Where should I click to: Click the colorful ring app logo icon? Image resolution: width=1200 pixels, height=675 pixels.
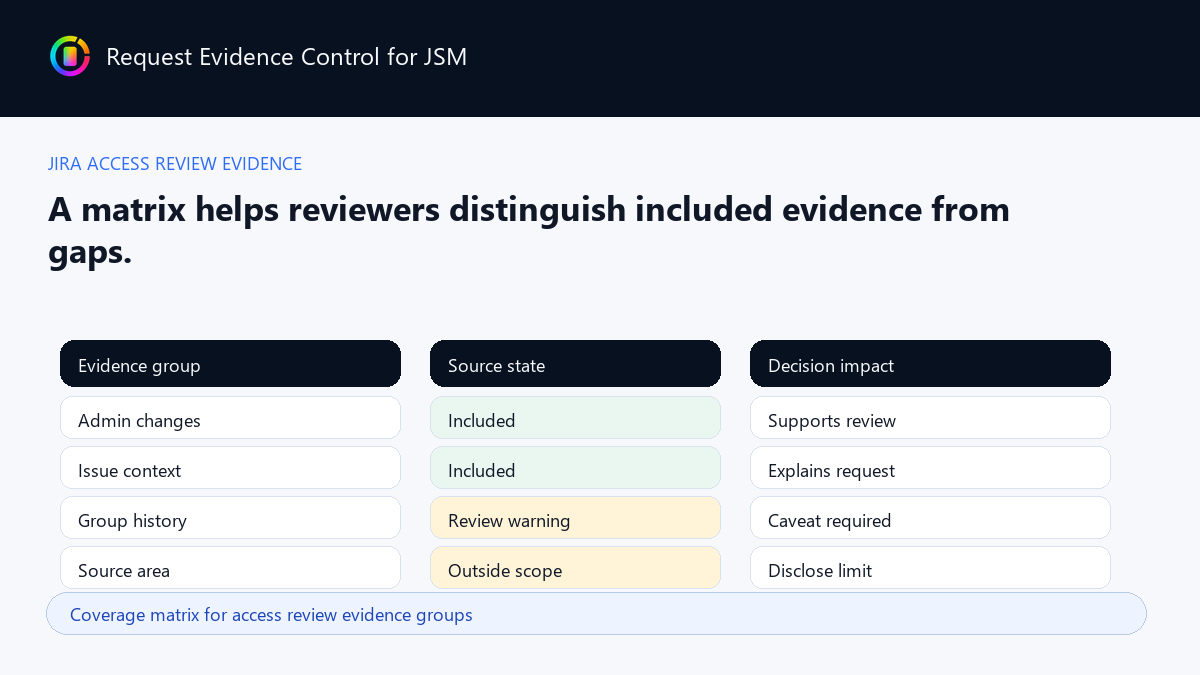(70, 56)
